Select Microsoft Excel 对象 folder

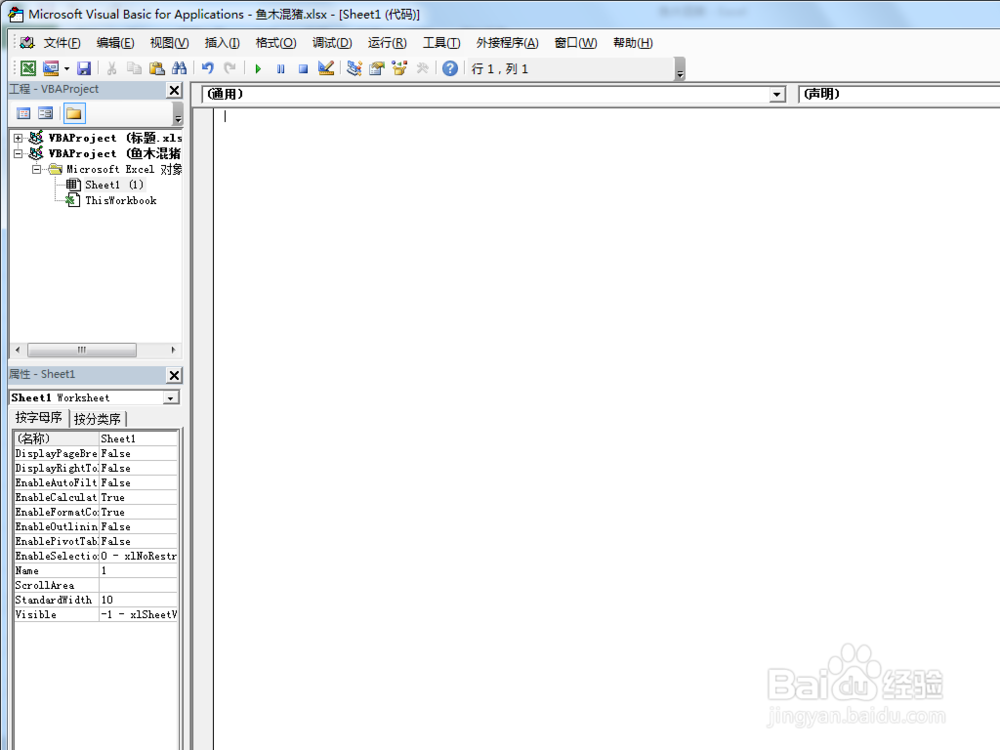124,169
